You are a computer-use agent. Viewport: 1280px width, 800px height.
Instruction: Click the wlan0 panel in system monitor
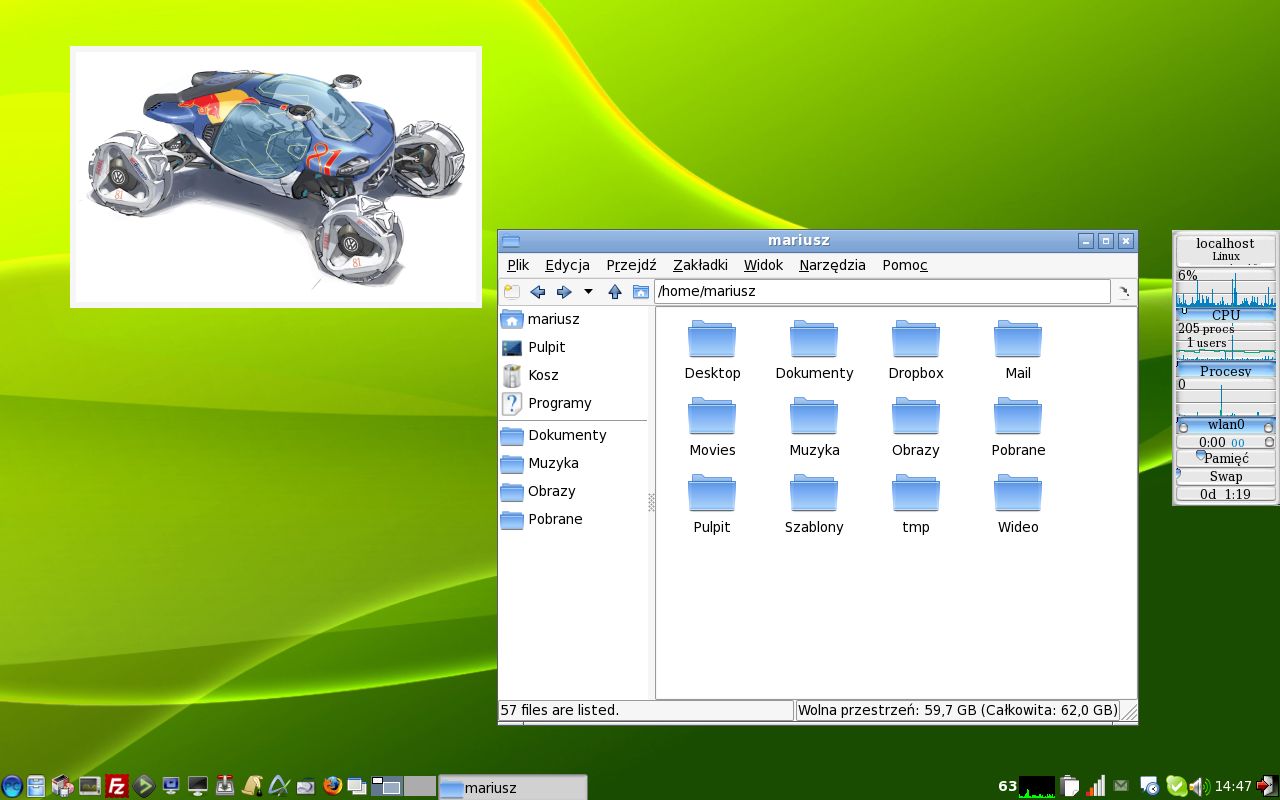1226,425
